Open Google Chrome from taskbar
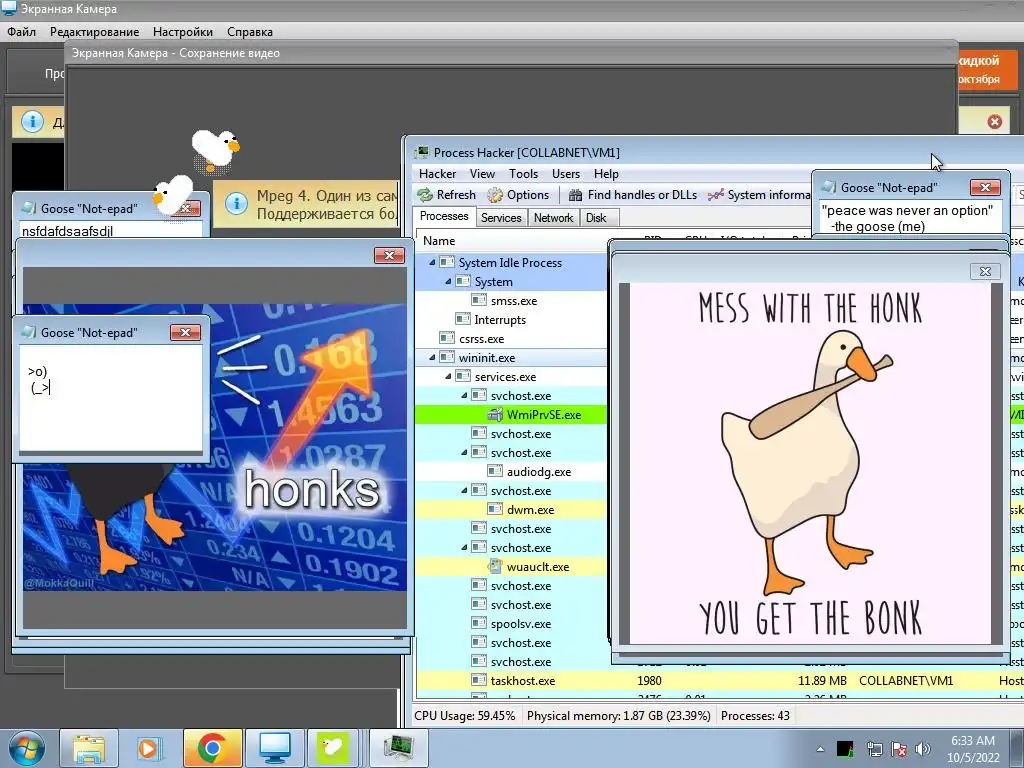The image size is (1024, 768). 212,748
